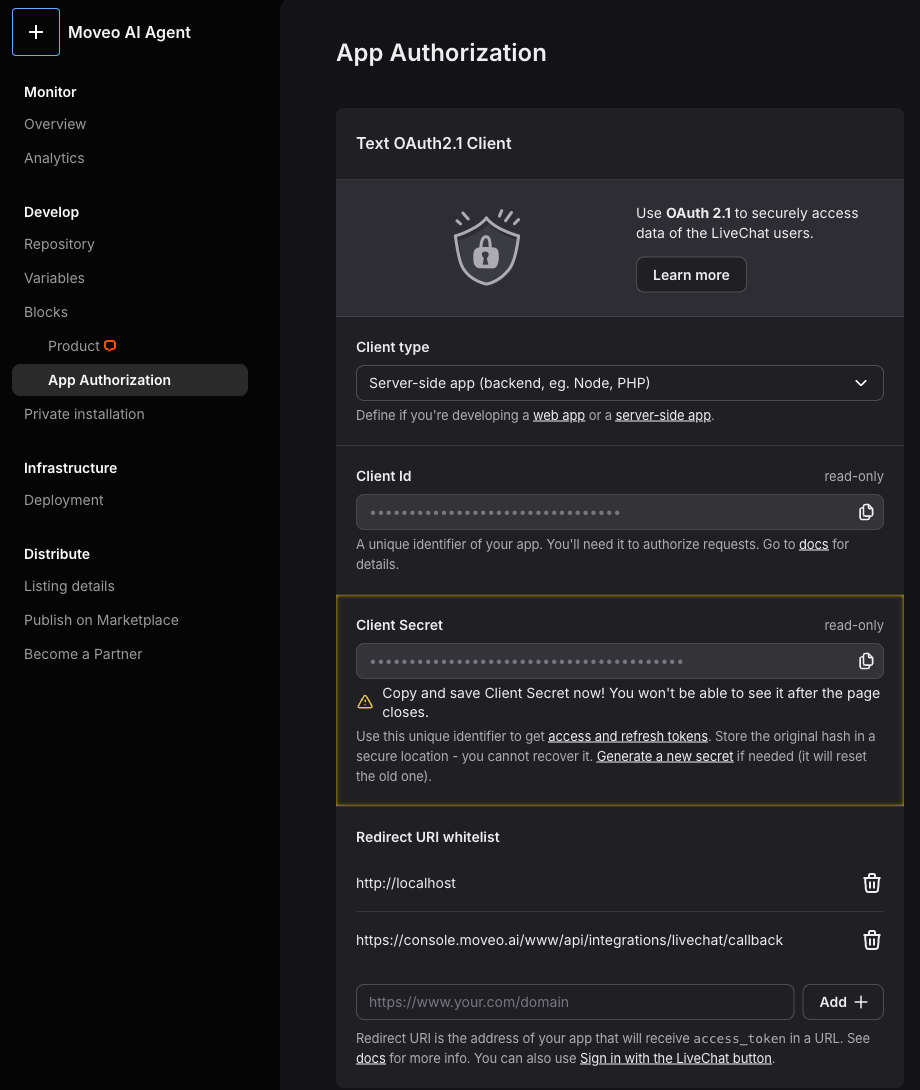Screen dimensions: 920x1090
Task: Delete the http://localhost redirect URI
Action: click(871, 883)
